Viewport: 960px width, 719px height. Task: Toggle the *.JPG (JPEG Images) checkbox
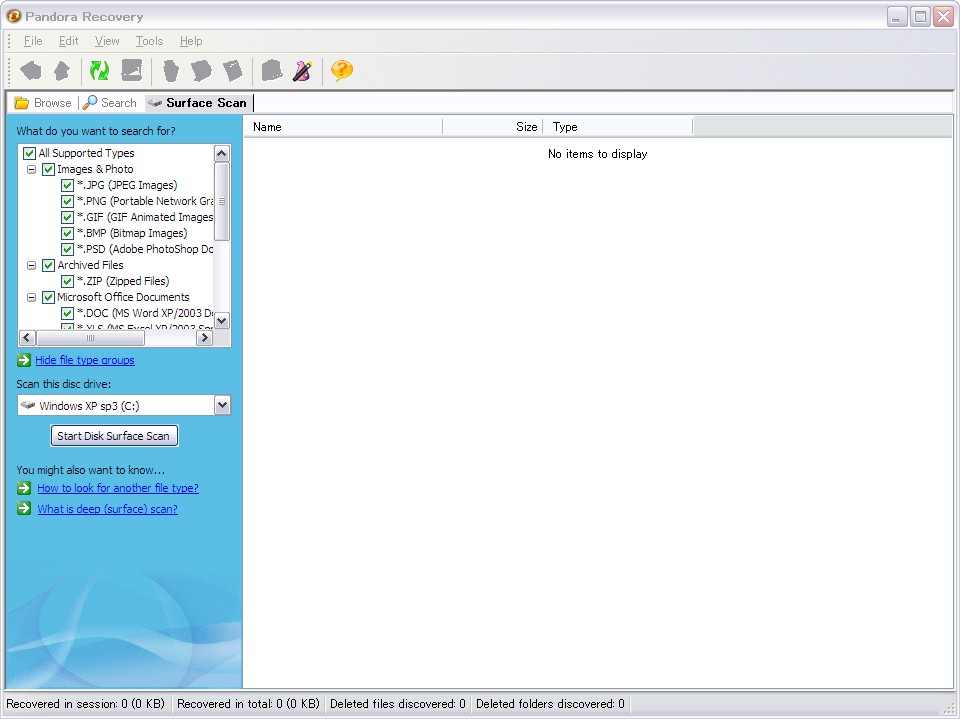point(68,185)
